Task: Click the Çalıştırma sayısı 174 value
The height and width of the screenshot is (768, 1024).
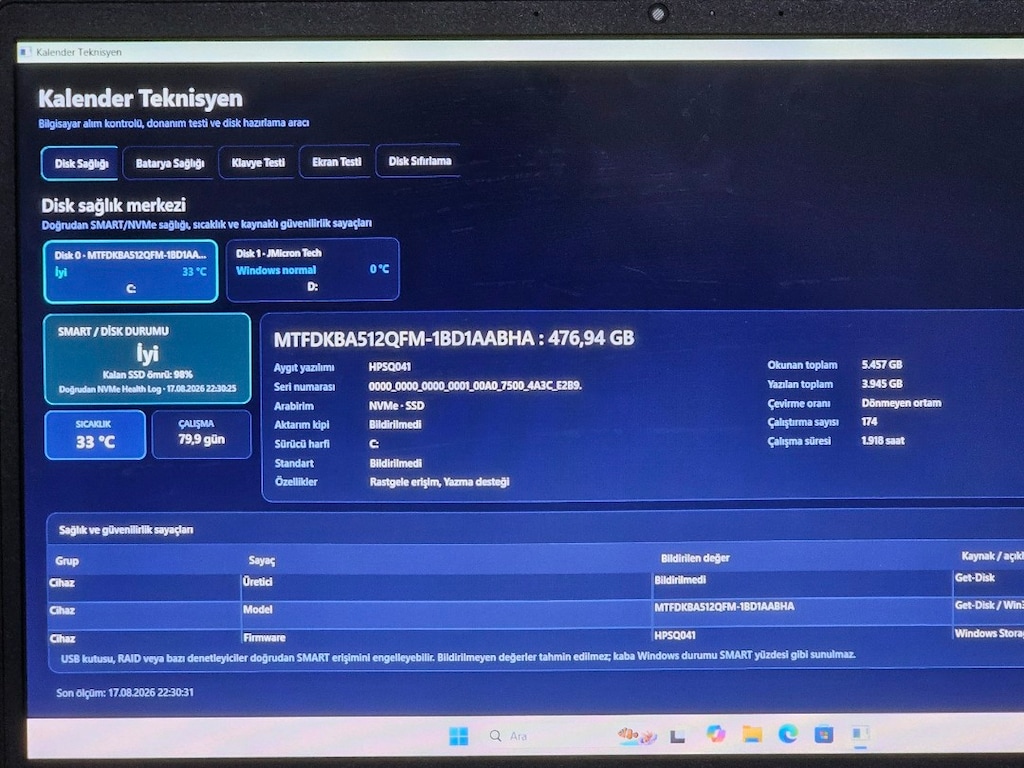Action: [x=869, y=421]
